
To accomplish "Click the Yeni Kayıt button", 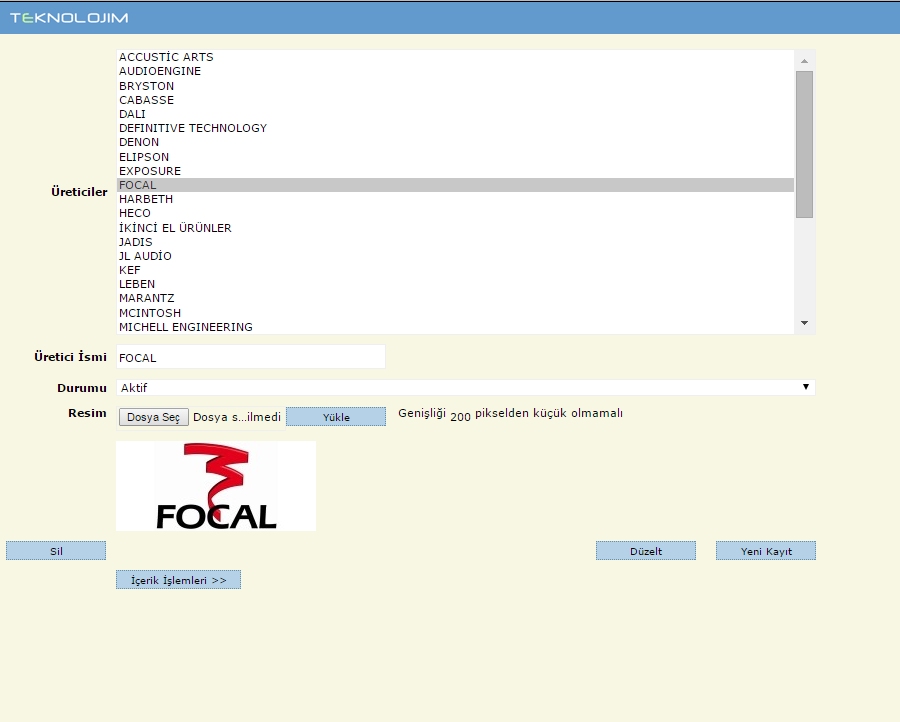I will [x=766, y=550].
